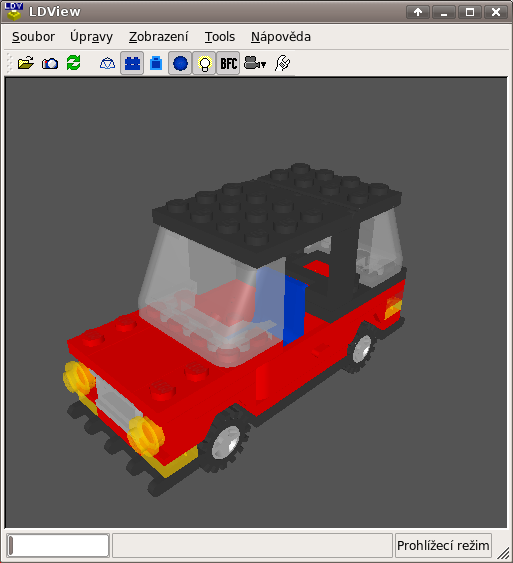
Task: Open the viewpoint camera dropdown
Action: [255, 63]
